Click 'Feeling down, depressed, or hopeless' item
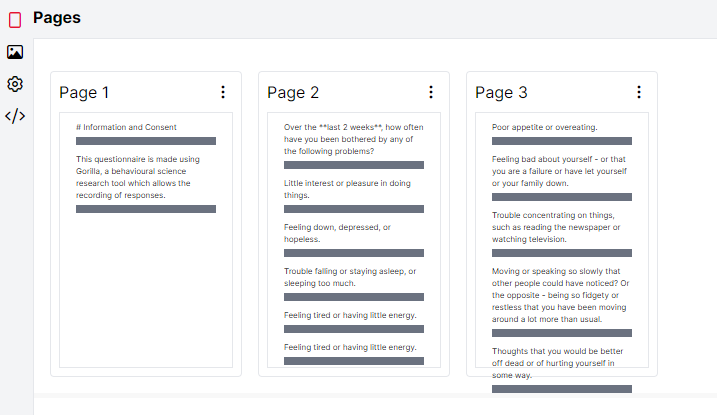The width and height of the screenshot is (717, 415). click(x=337, y=233)
